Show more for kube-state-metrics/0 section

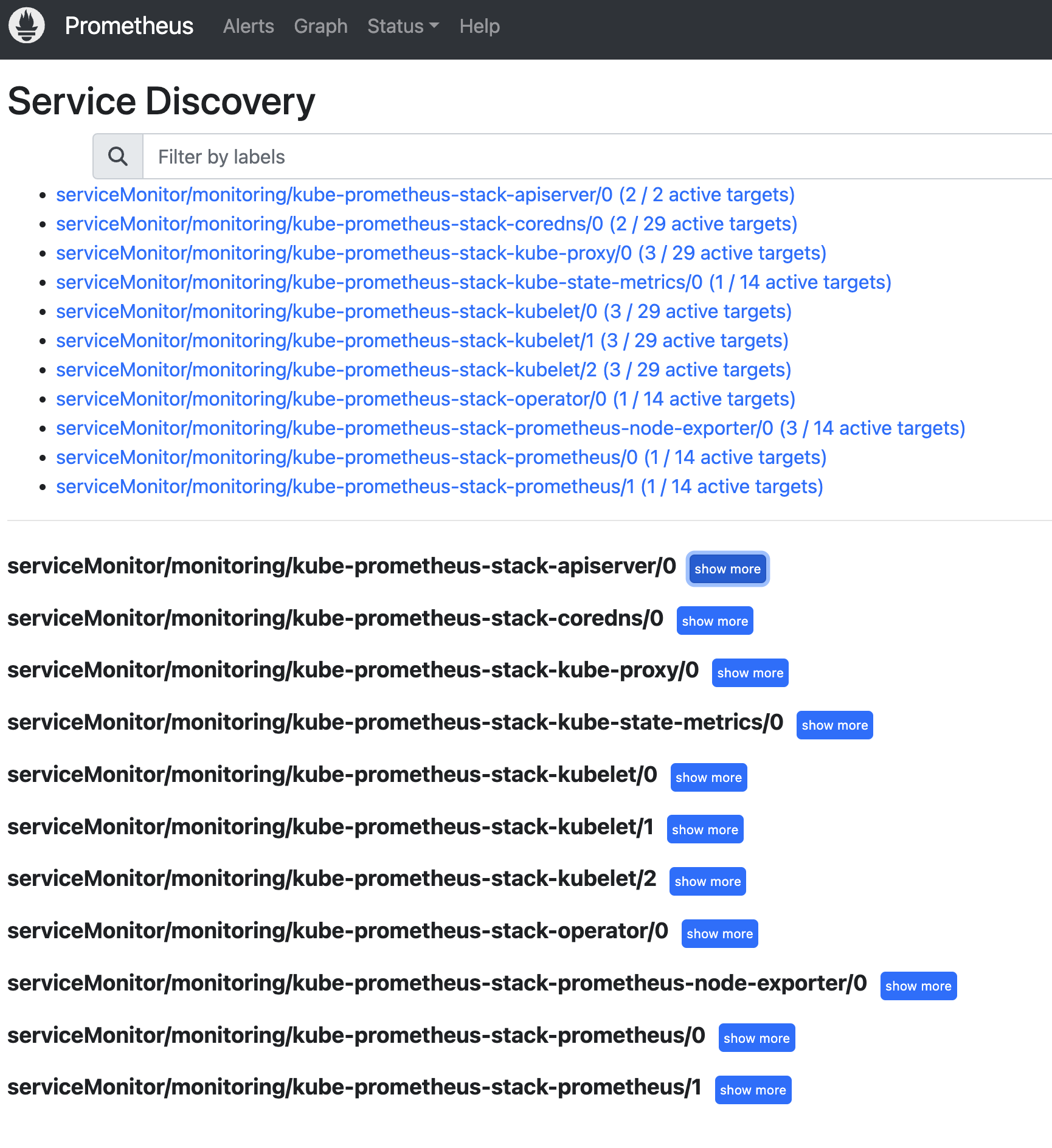point(834,725)
